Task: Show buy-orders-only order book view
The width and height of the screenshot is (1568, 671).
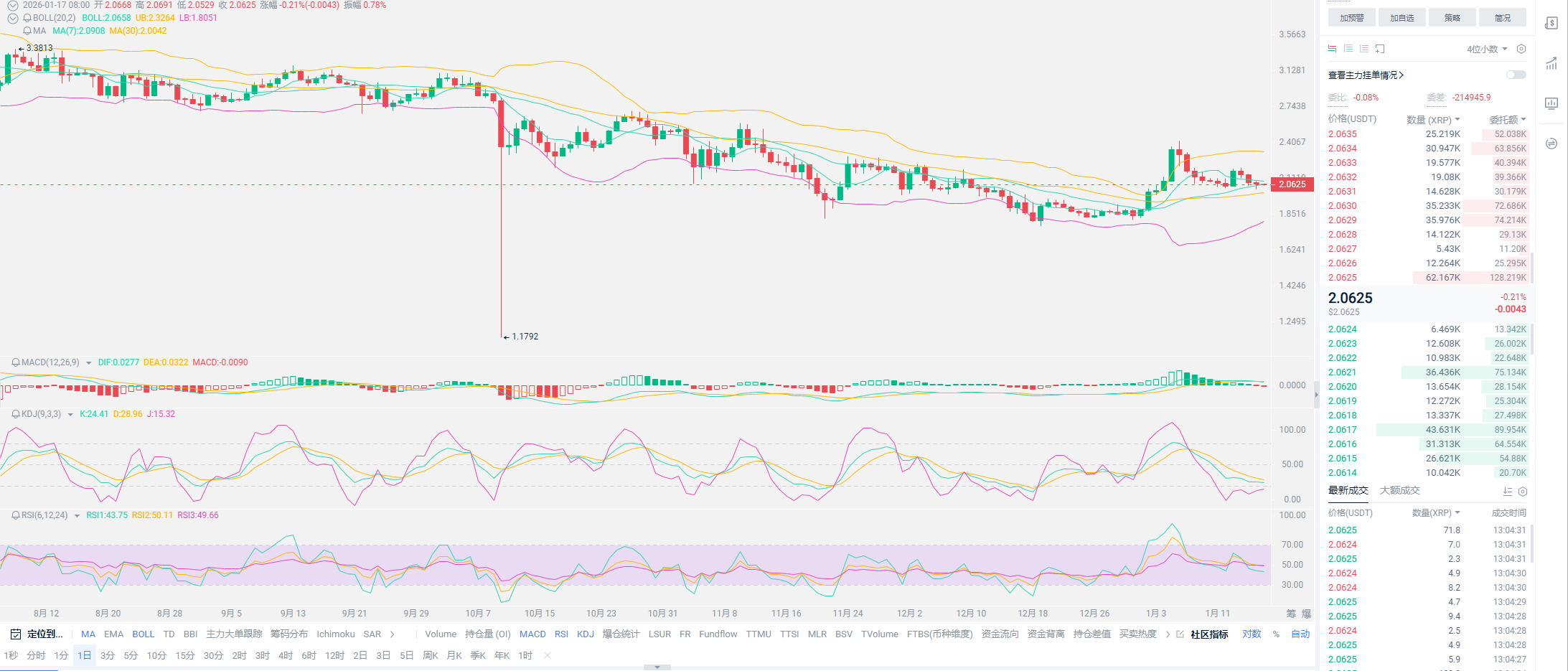Action: point(1348,49)
